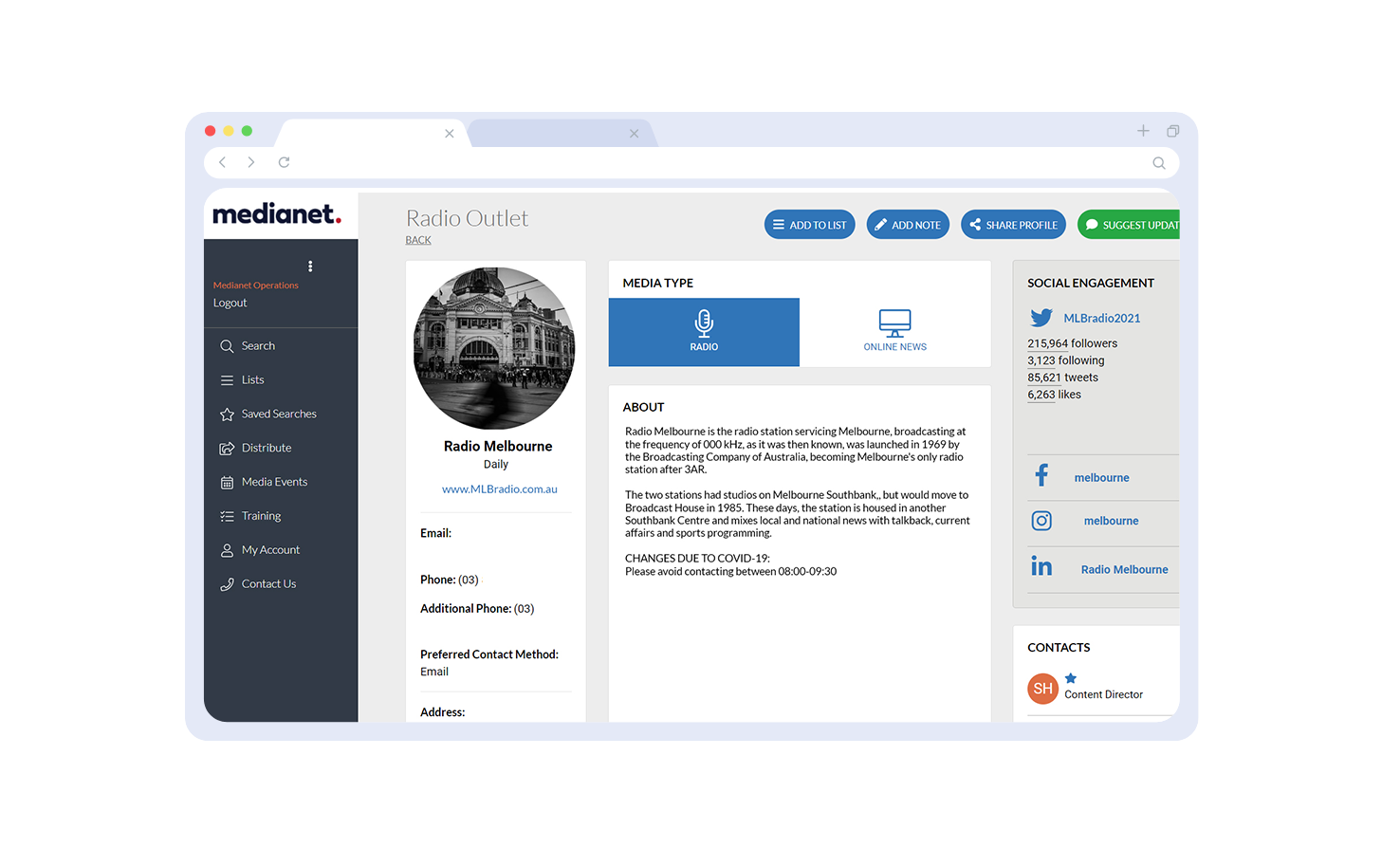Click the LinkedIn icon in Social Engagement

coord(1041,566)
